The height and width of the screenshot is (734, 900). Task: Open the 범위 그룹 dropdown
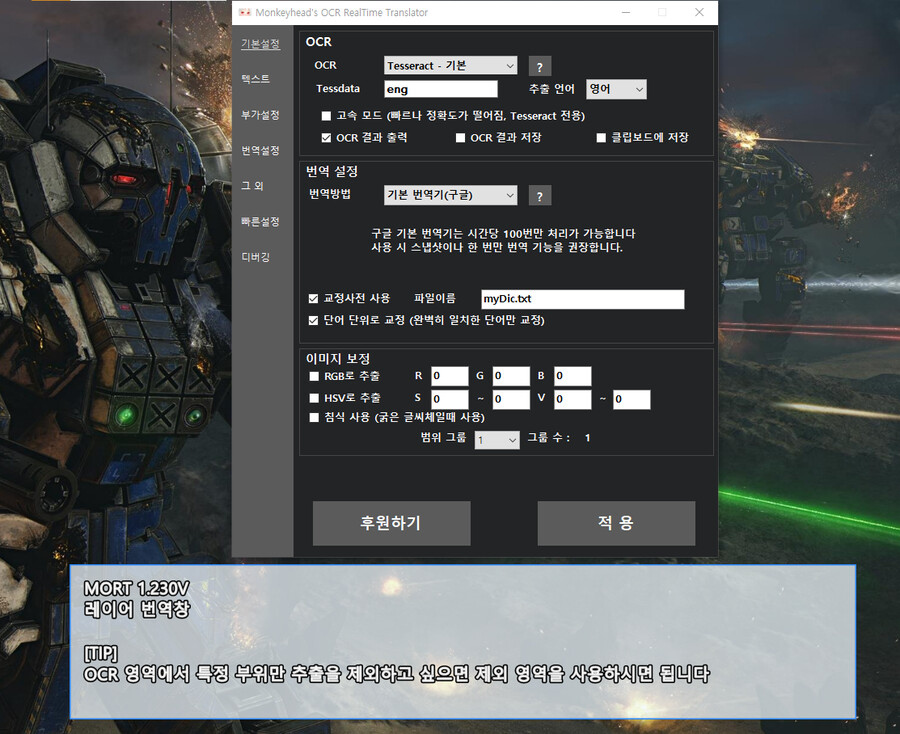pos(497,440)
